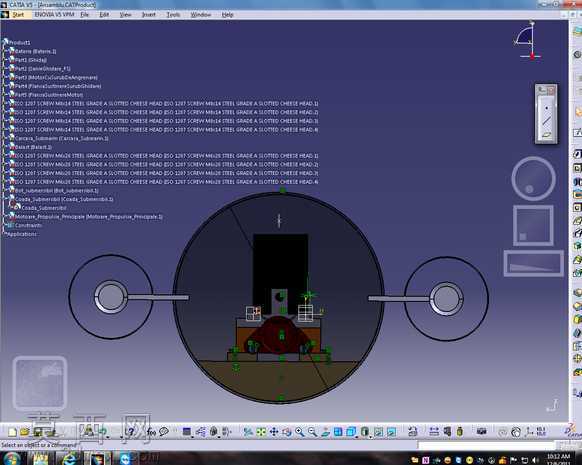Fit all geometry in view
Screen dimensions: 582x465
[x=261, y=432]
